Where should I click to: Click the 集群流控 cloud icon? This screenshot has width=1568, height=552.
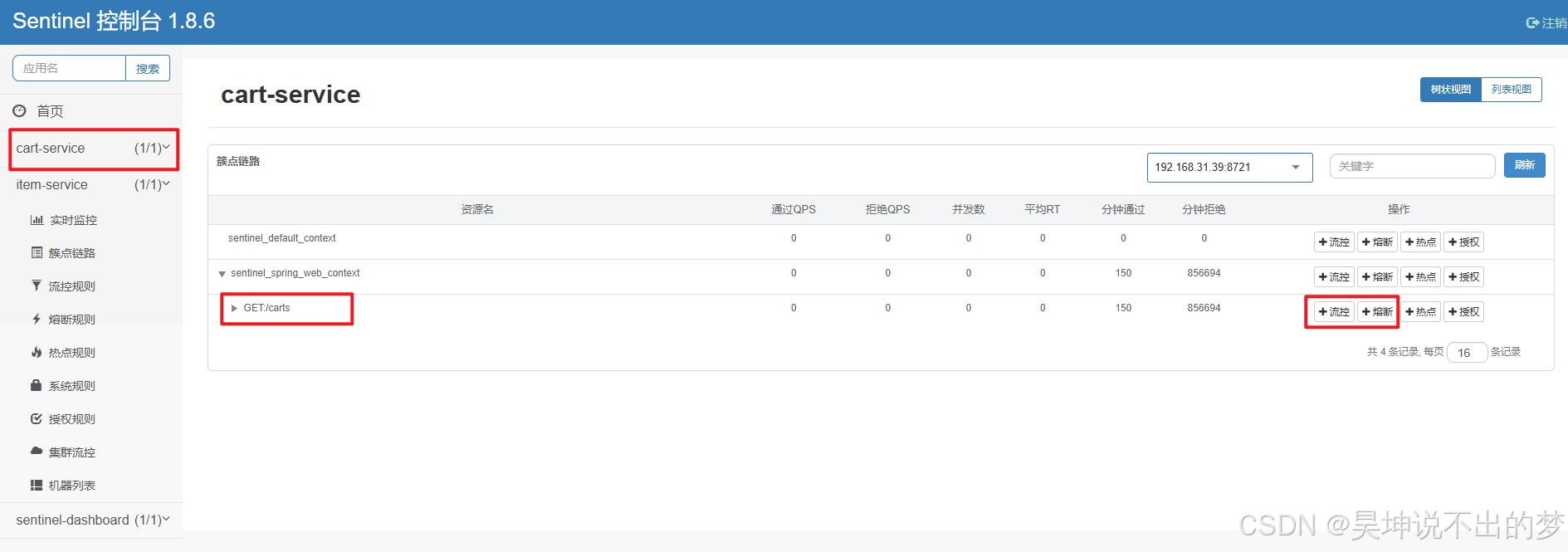(37, 451)
